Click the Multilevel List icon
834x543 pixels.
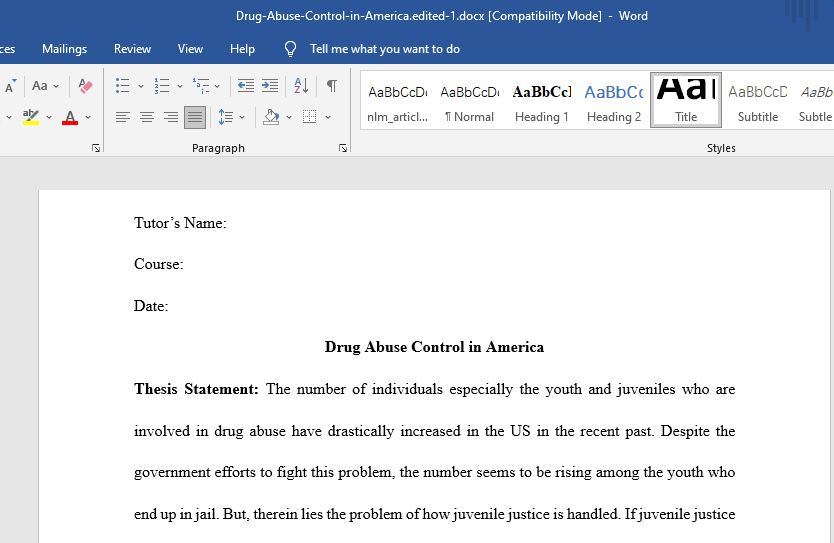pyautogui.click(x=201, y=86)
